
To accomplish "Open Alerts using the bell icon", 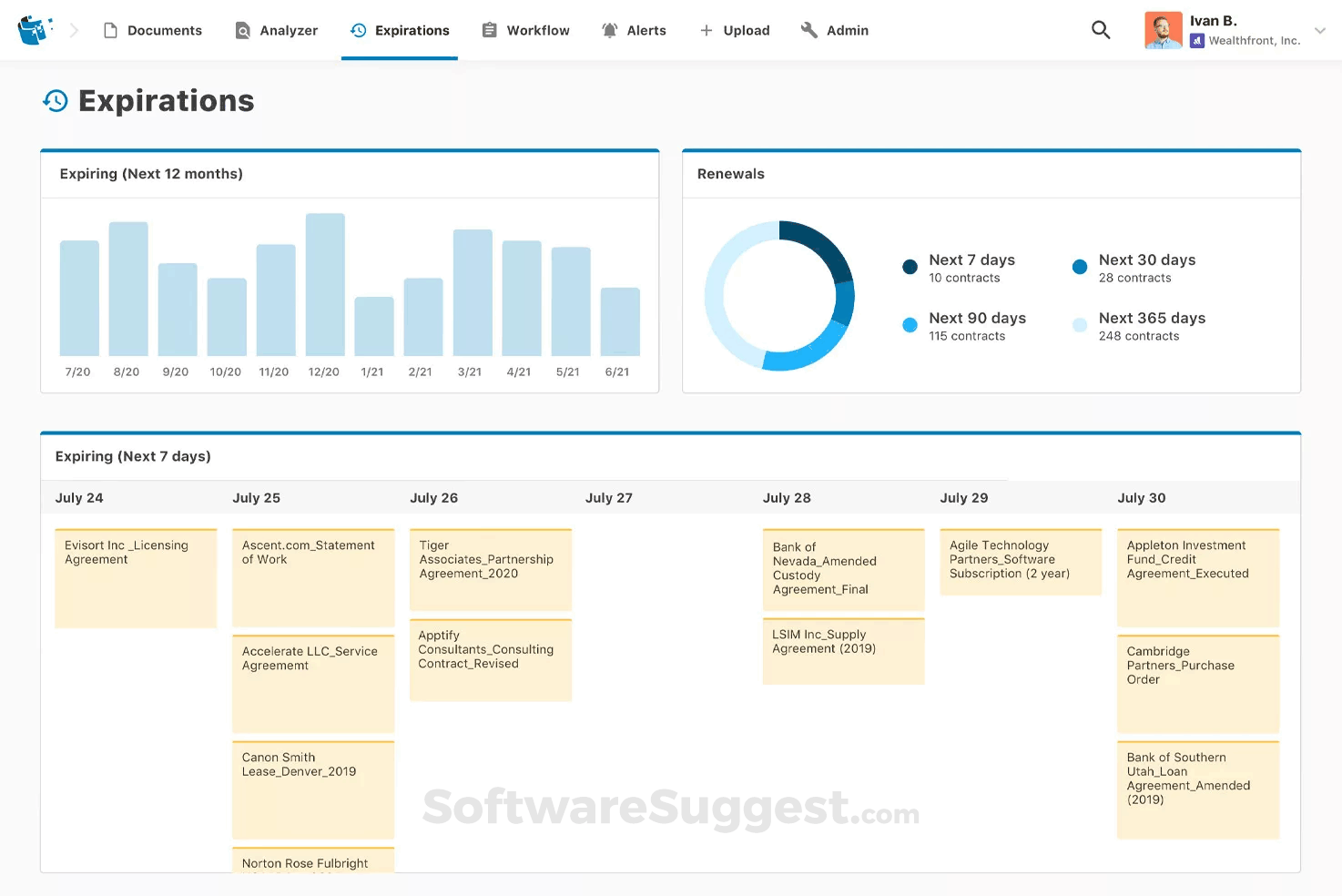I will tap(609, 30).
